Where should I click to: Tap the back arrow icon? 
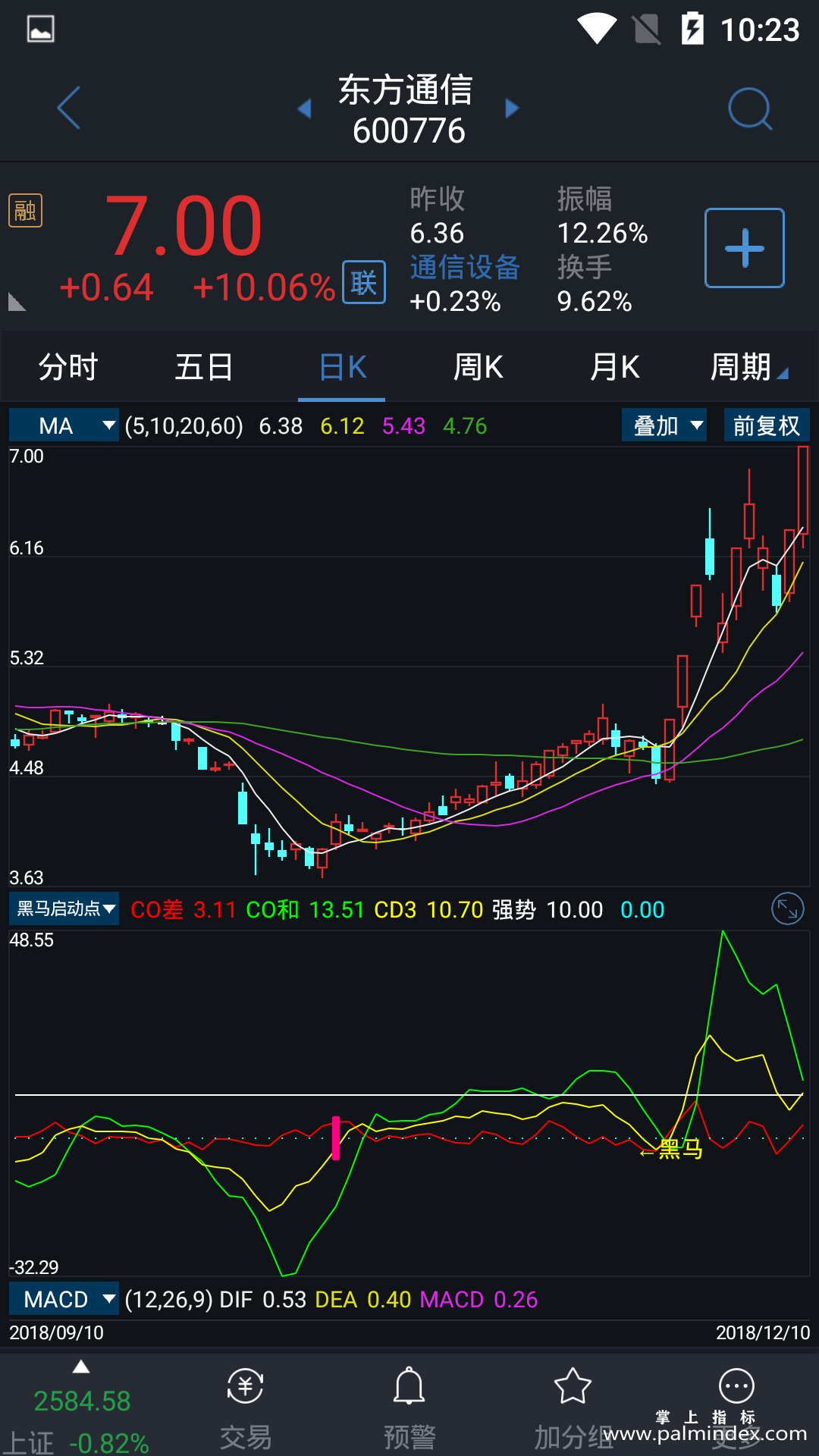tap(69, 108)
